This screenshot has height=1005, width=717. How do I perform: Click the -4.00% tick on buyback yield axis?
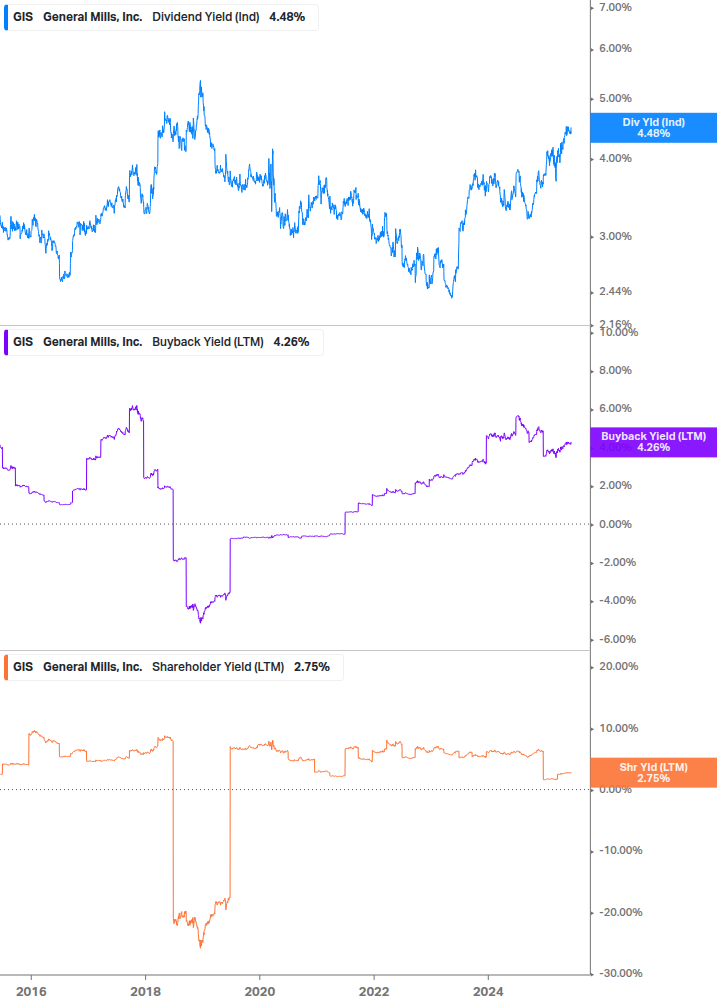[617, 601]
